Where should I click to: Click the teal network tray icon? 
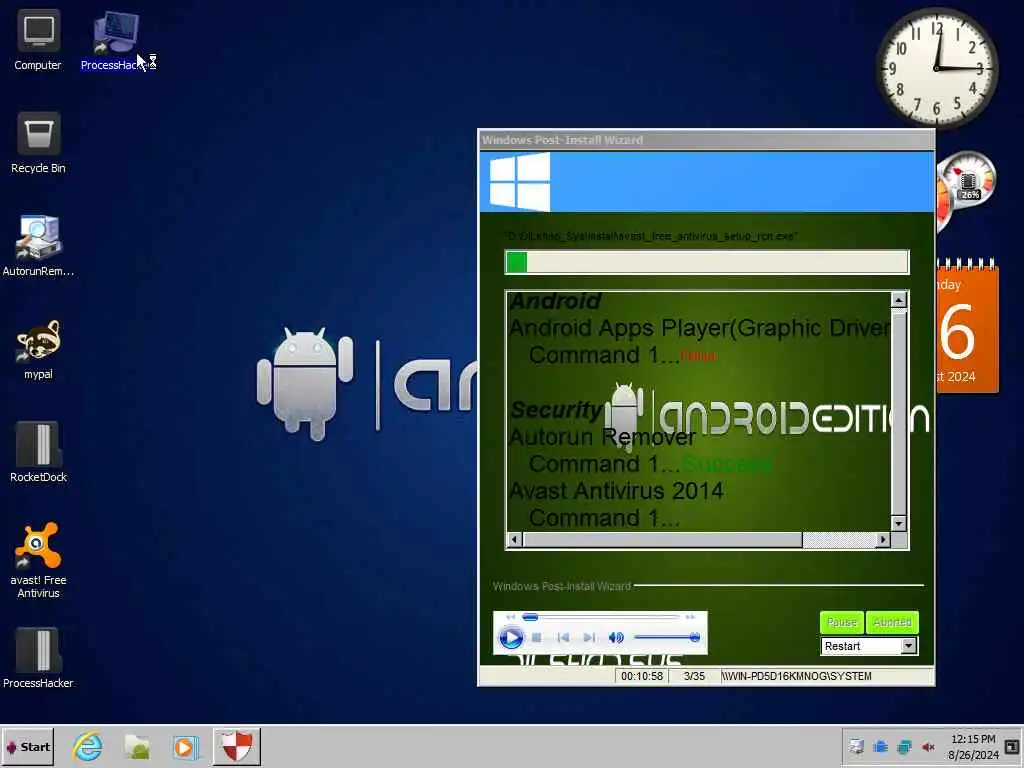click(904, 747)
